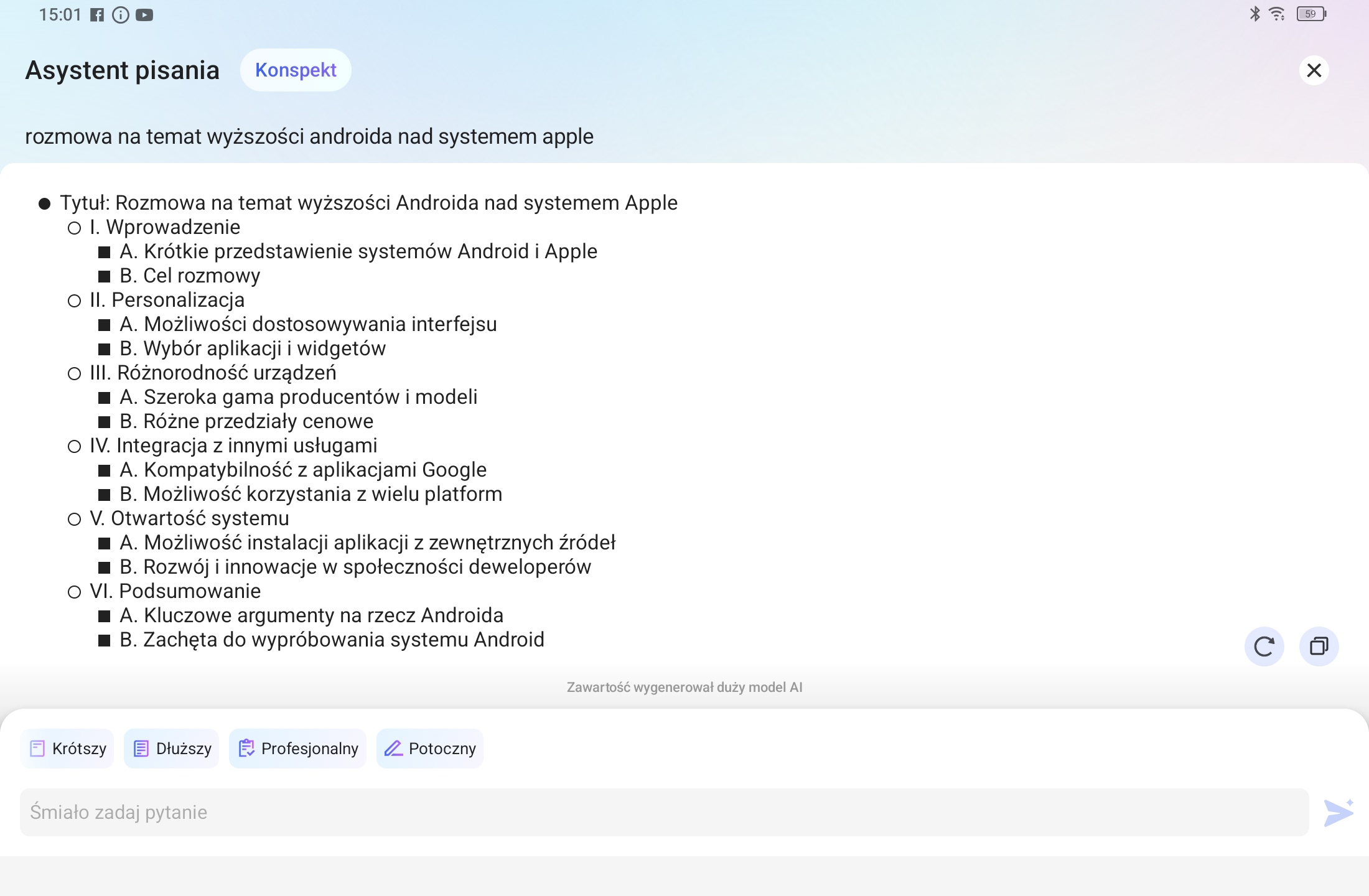1369x896 pixels.
Task: Open the Konspekt mode chip
Action: point(296,70)
